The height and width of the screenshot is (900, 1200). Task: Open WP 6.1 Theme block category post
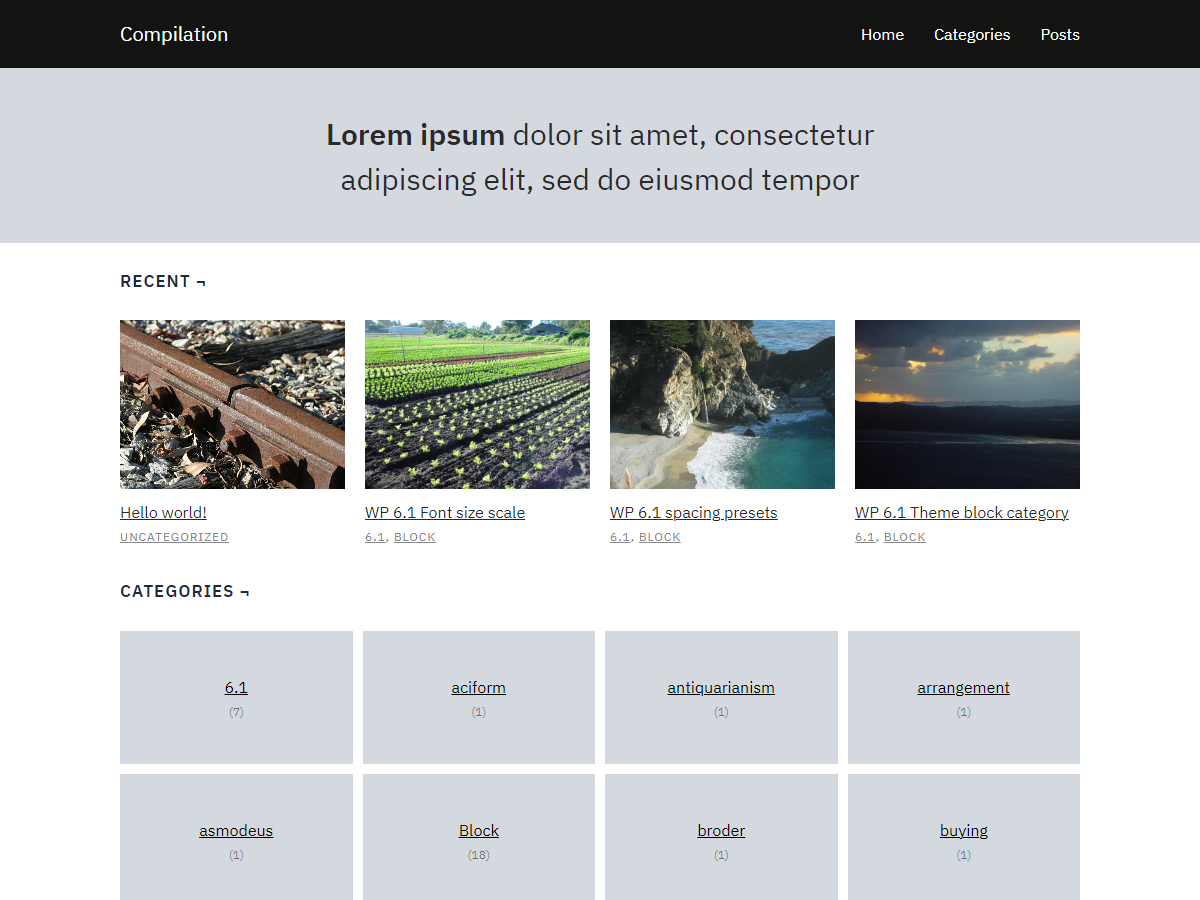pyautogui.click(x=962, y=512)
